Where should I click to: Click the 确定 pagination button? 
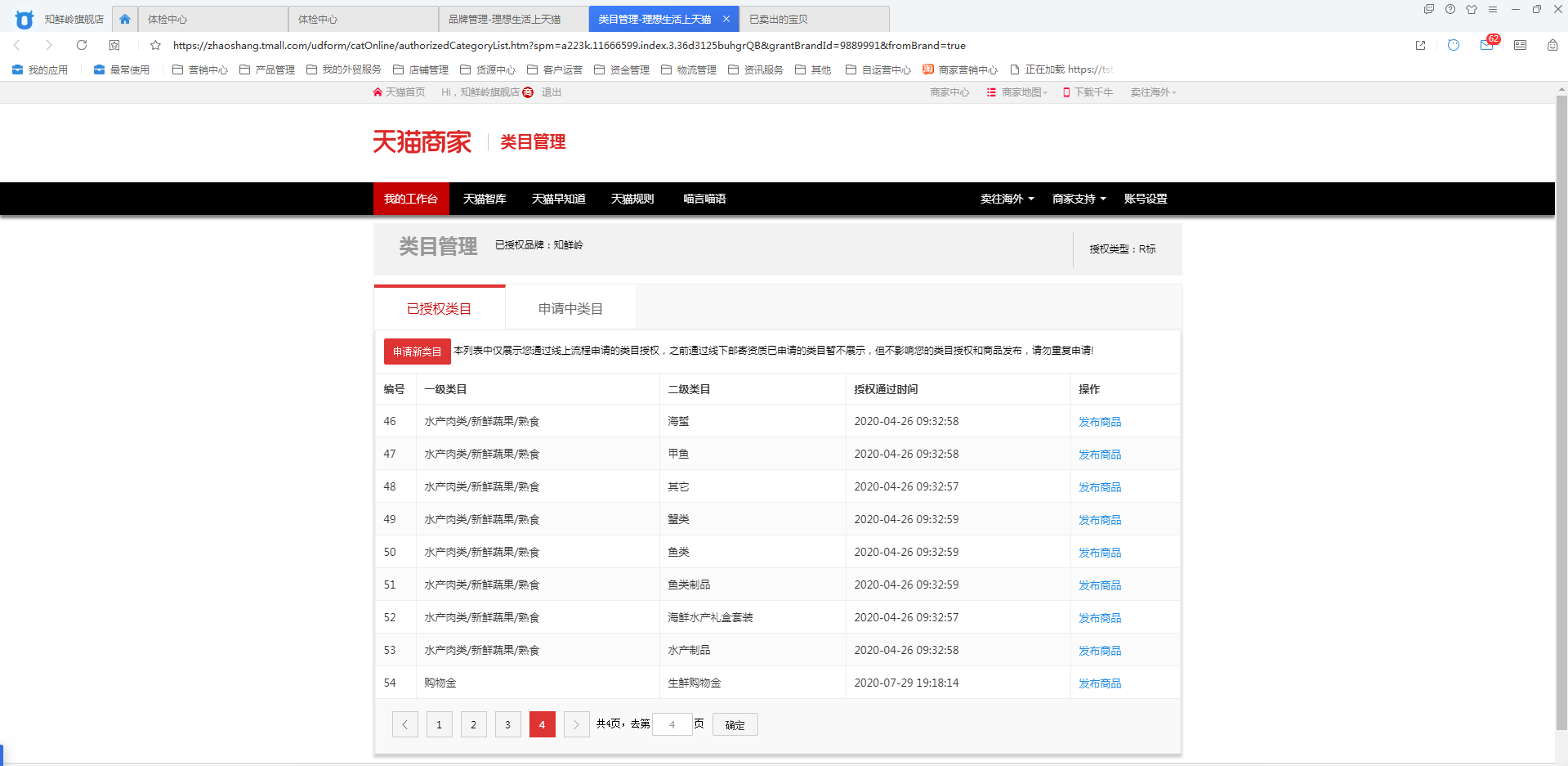click(x=735, y=724)
